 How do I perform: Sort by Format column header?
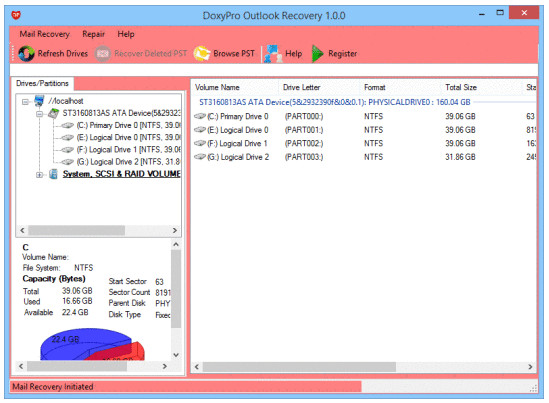click(x=375, y=87)
